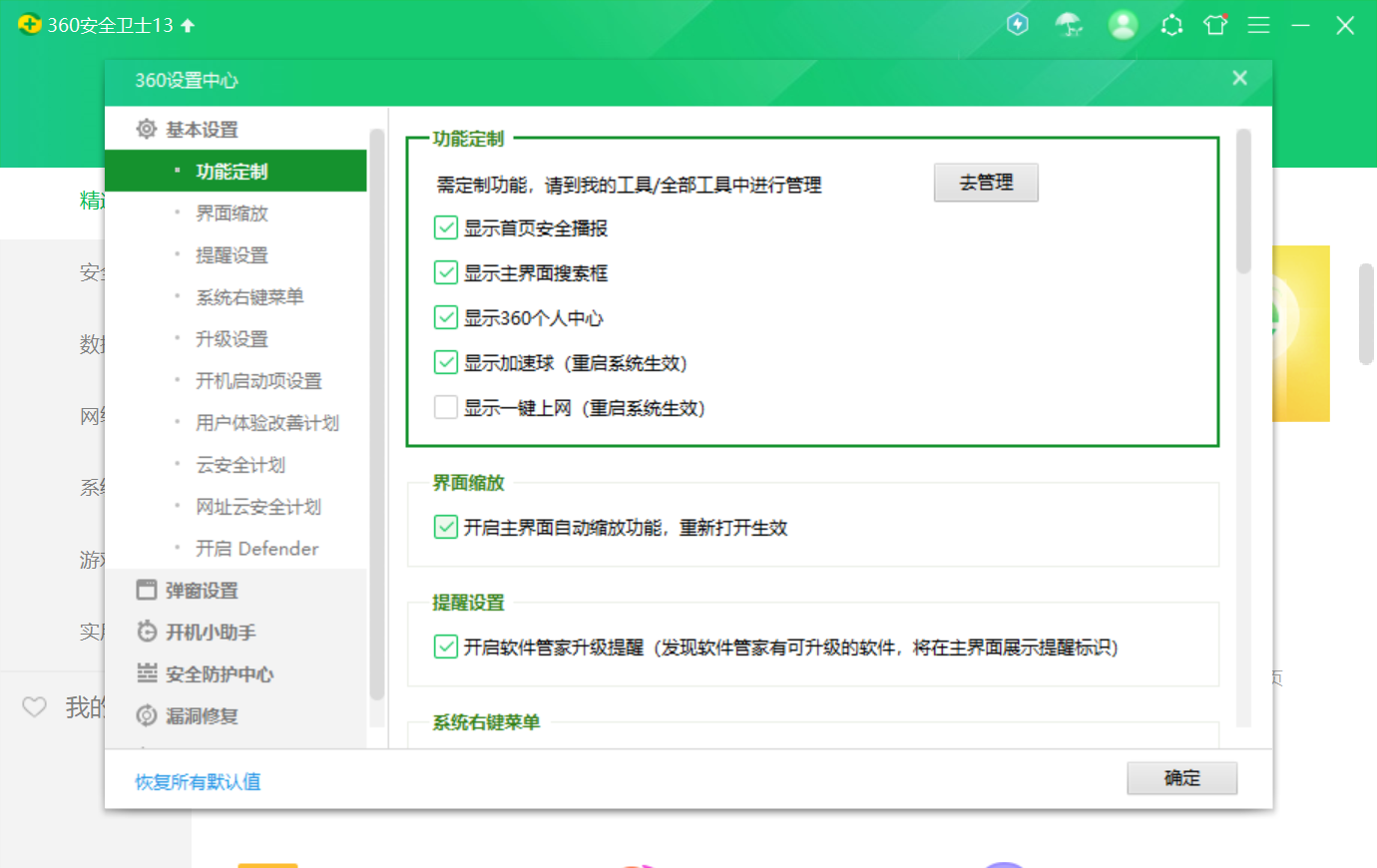1377x868 pixels.
Task: Click the umbrella icon in title bar
Action: coord(1069,24)
